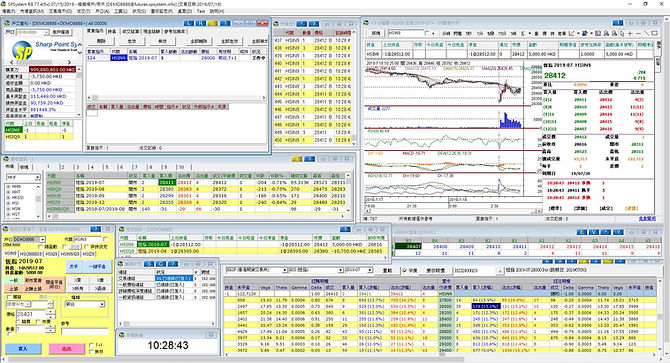
Task: Open the DEMO8888 account dropdown in order entry
Action: 42,240
